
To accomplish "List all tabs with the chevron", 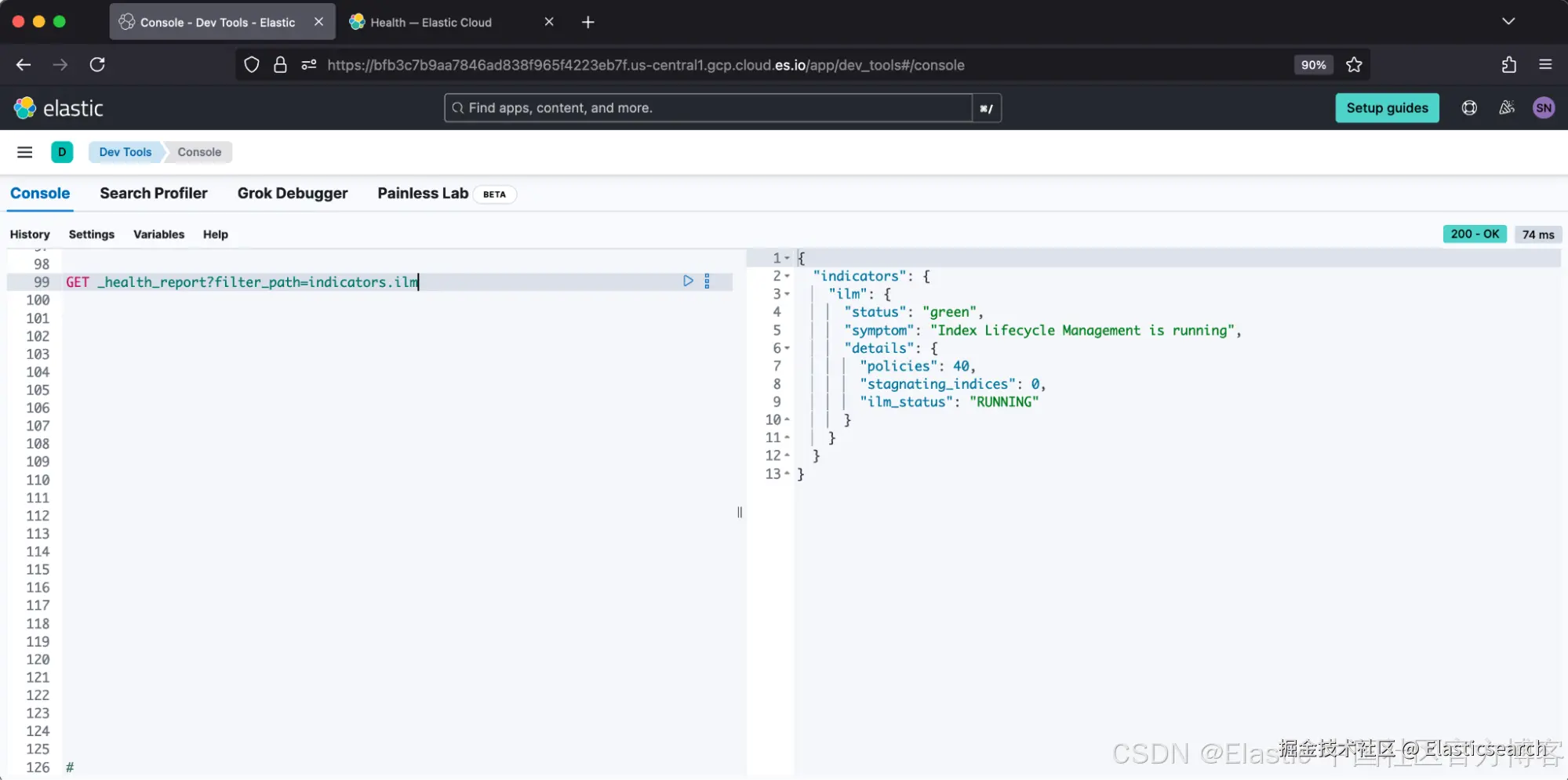I will tap(1508, 21).
